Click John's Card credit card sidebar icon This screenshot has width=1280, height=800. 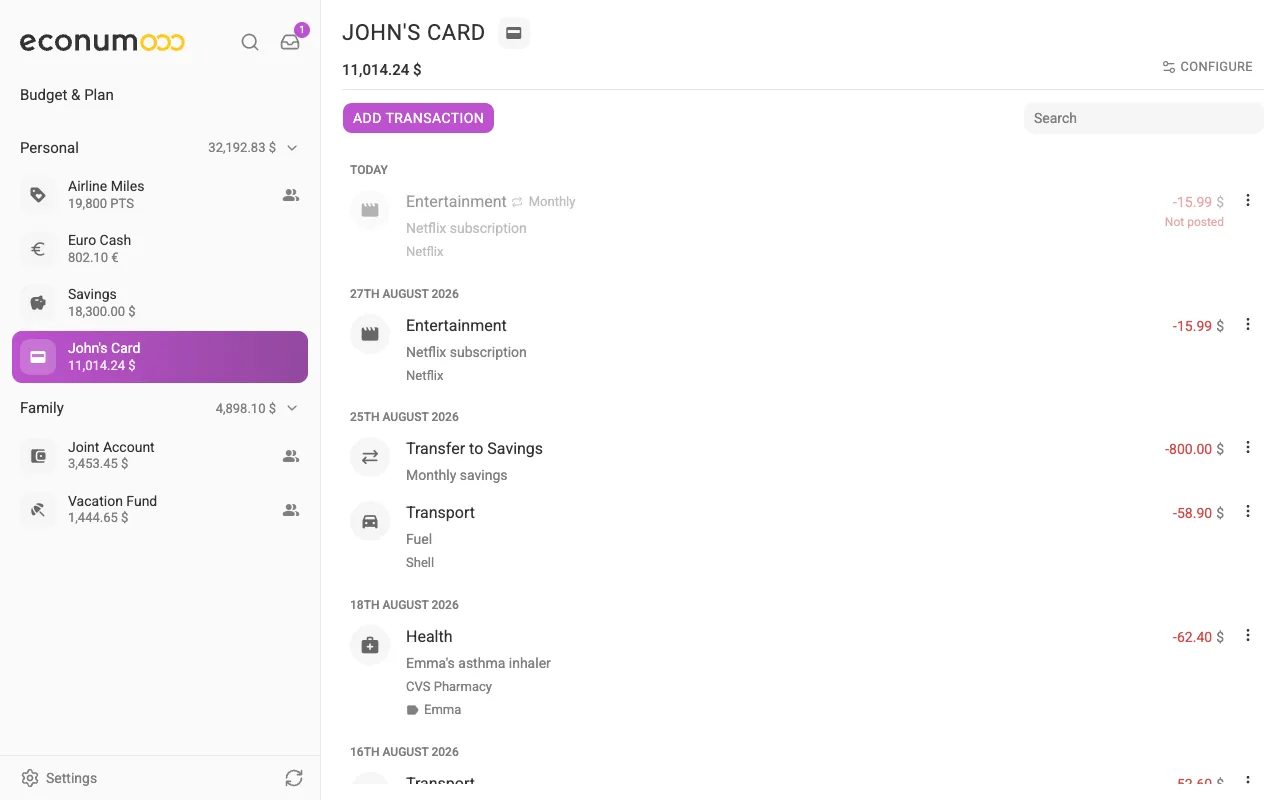pyautogui.click(x=38, y=357)
